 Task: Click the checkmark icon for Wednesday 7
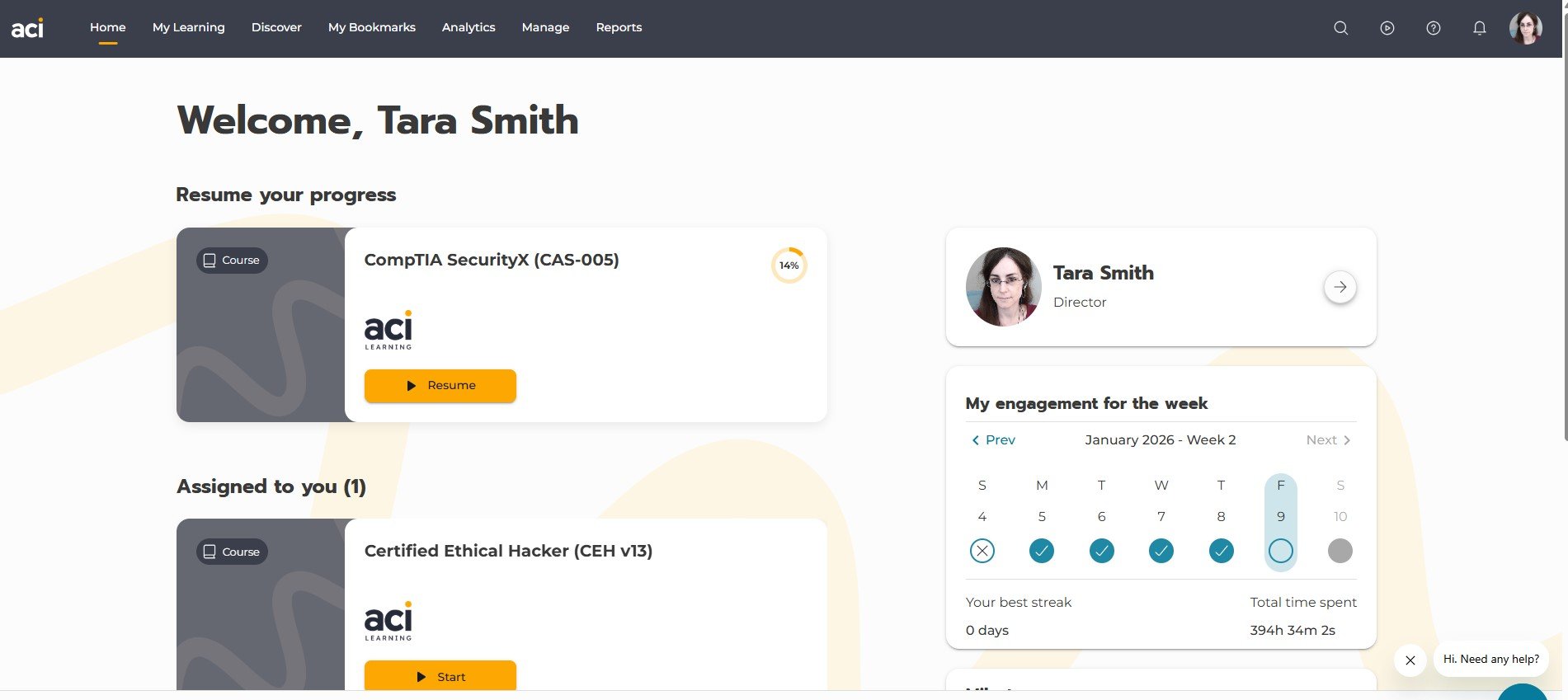pyautogui.click(x=1161, y=551)
